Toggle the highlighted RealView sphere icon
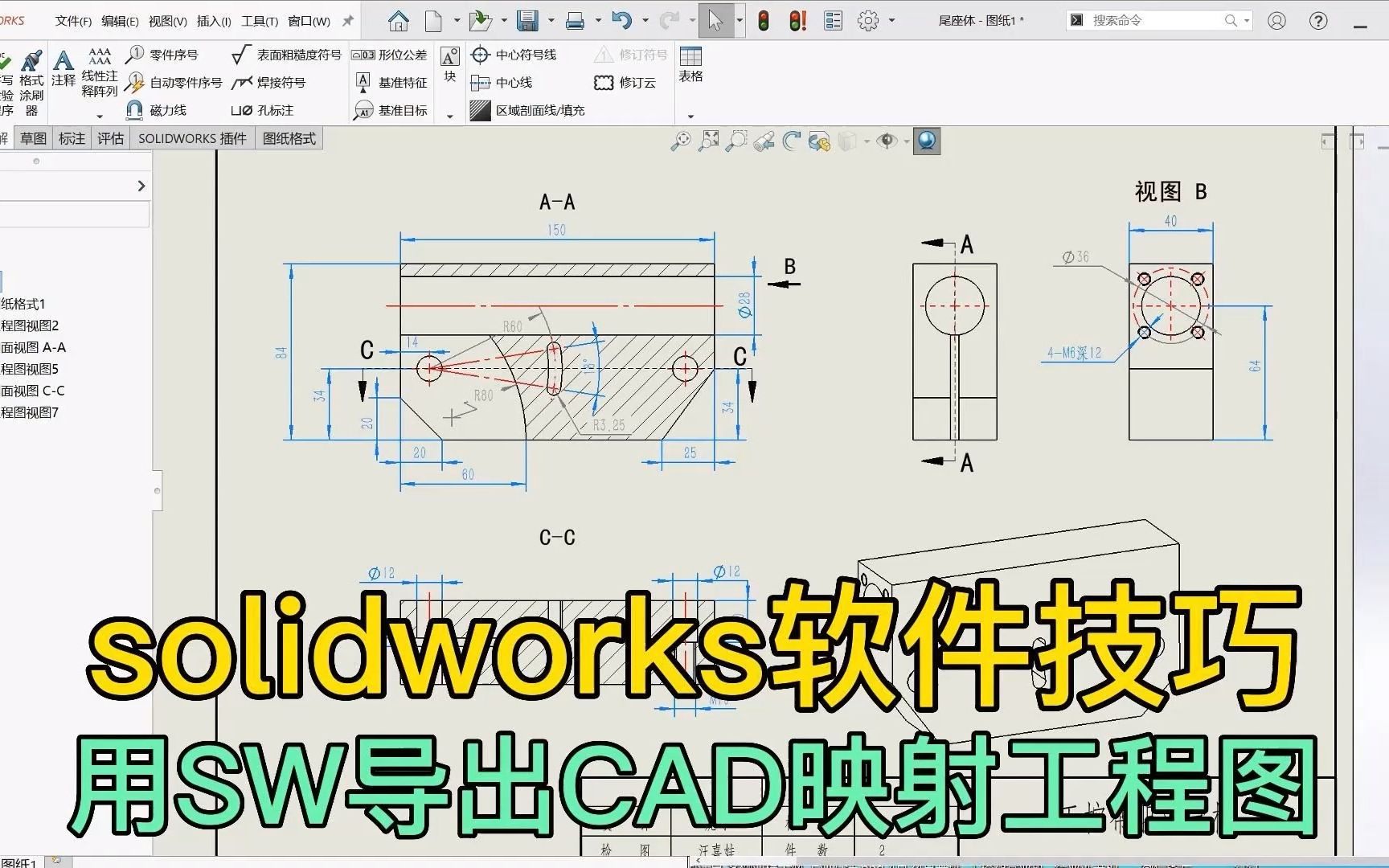The width and height of the screenshot is (1389, 868). point(927,141)
